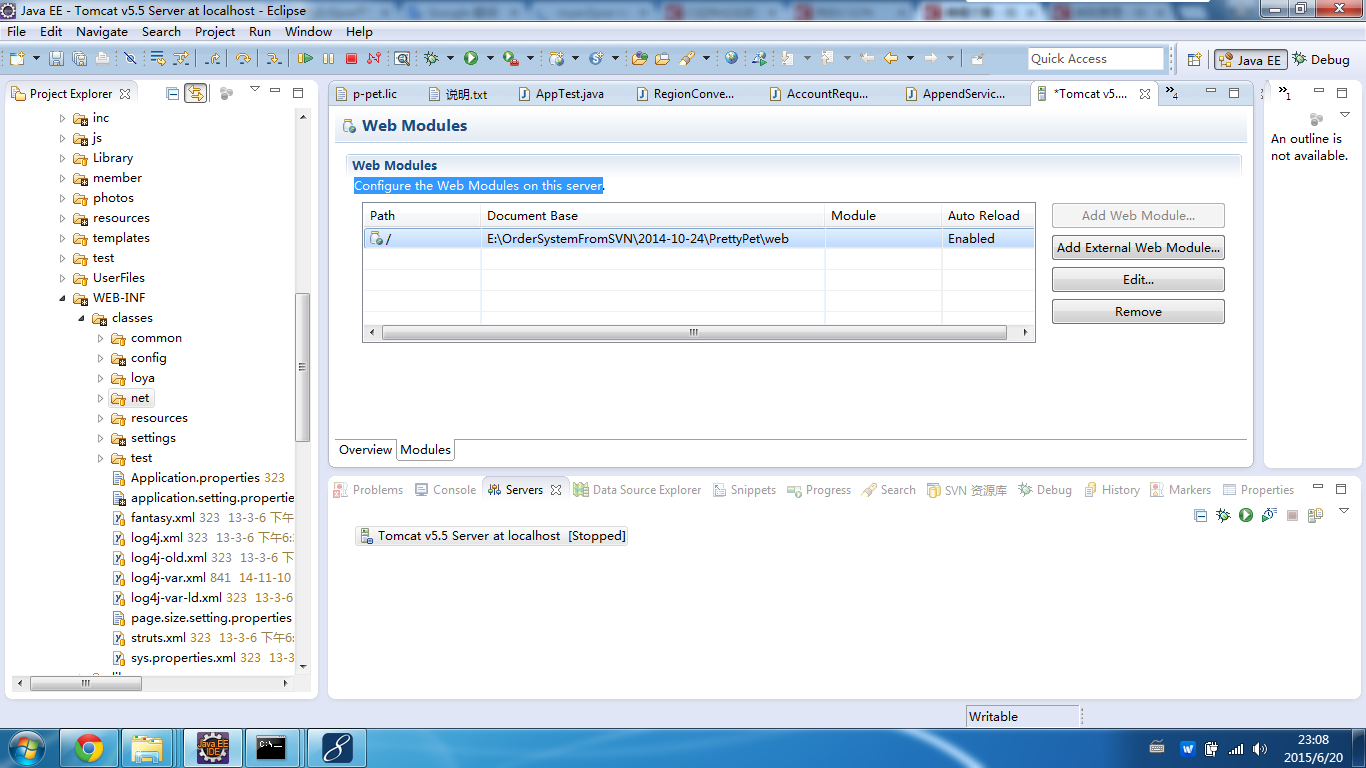This screenshot has width=1366, height=768.
Task: Open the Run button dropdown arrow
Action: click(x=488, y=59)
